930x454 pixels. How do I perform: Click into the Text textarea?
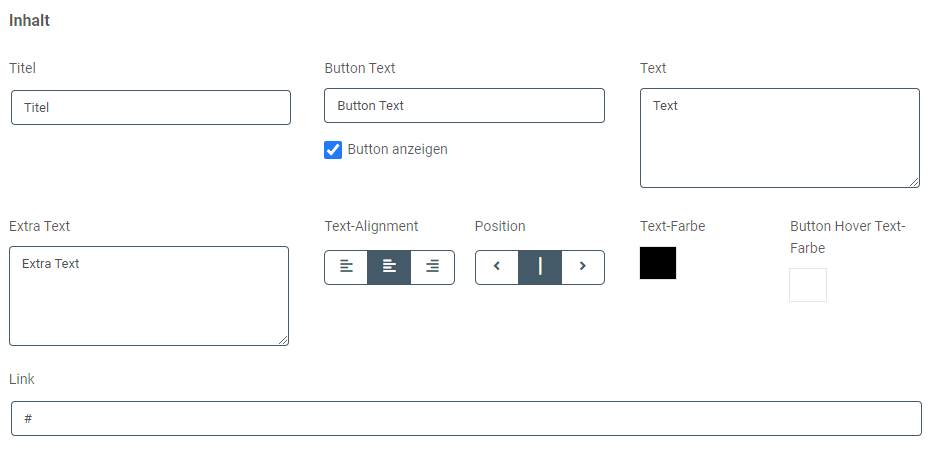pos(780,138)
